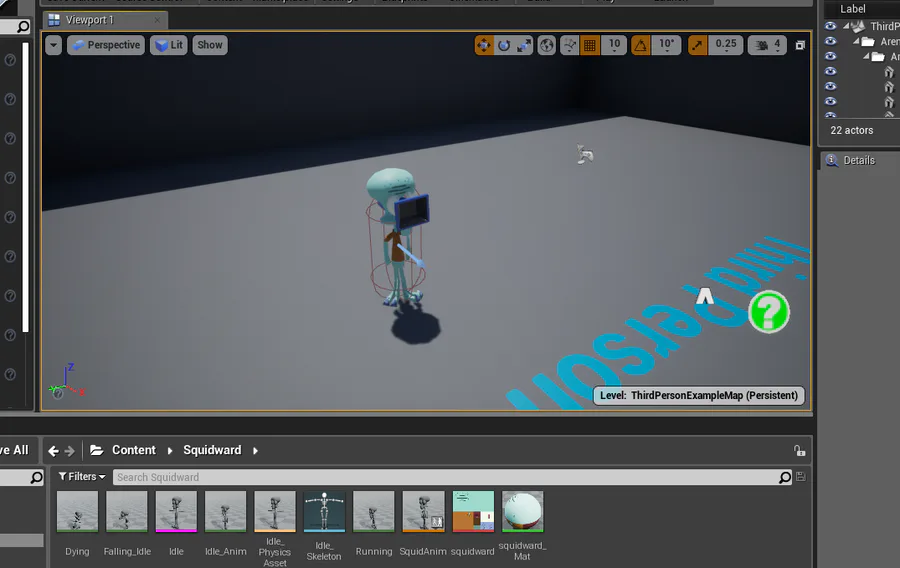Screen dimensions: 900x568
Task: Open the Filters dropdown
Action: pyautogui.click(x=82, y=477)
